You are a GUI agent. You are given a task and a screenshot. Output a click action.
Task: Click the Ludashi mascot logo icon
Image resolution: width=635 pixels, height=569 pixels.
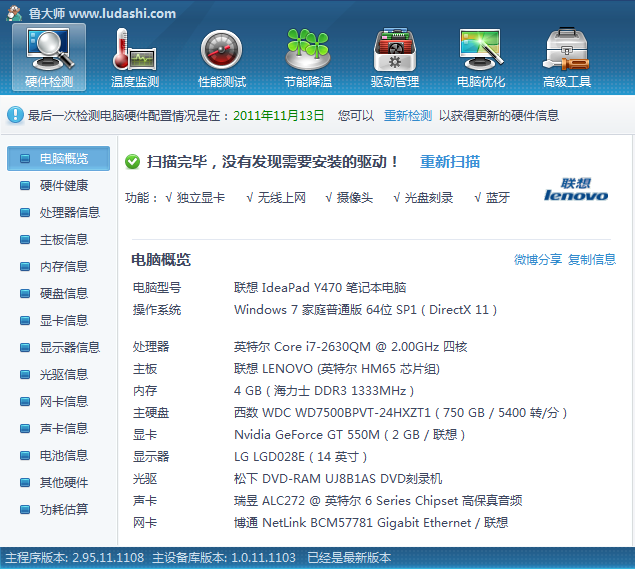15,13
